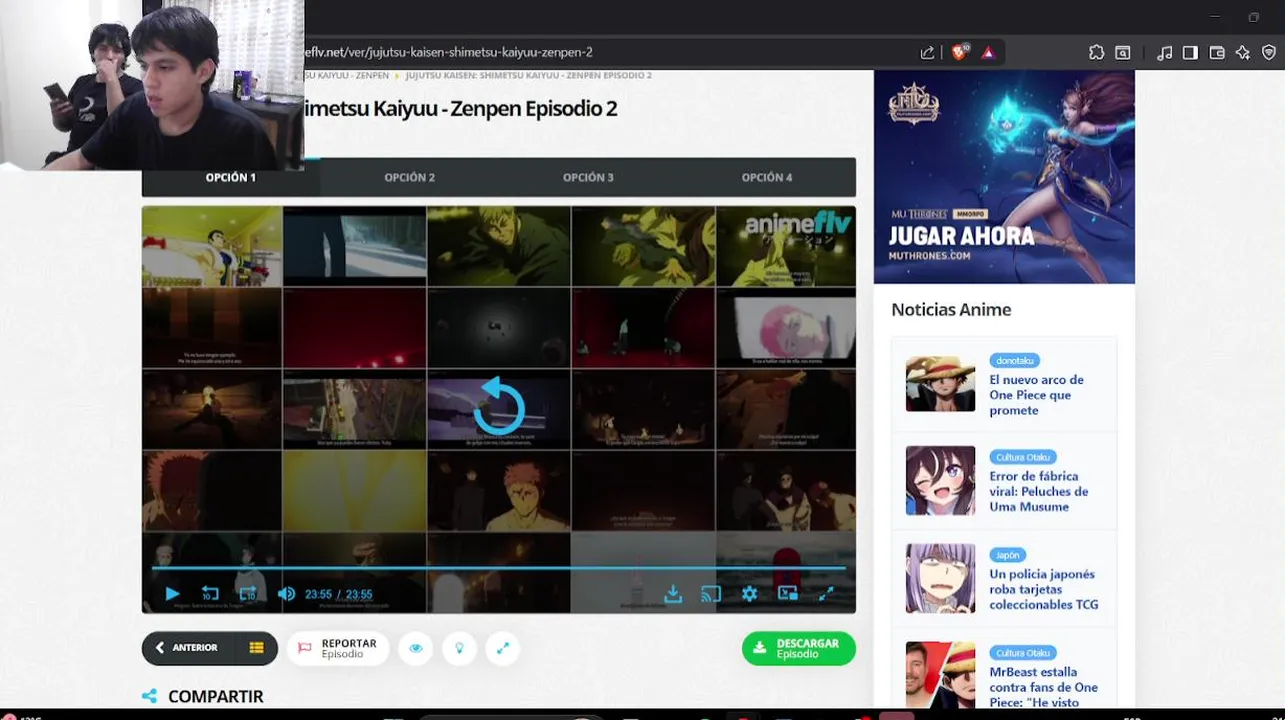
Task: Click the COMPARTIR share icon
Action: (149, 696)
